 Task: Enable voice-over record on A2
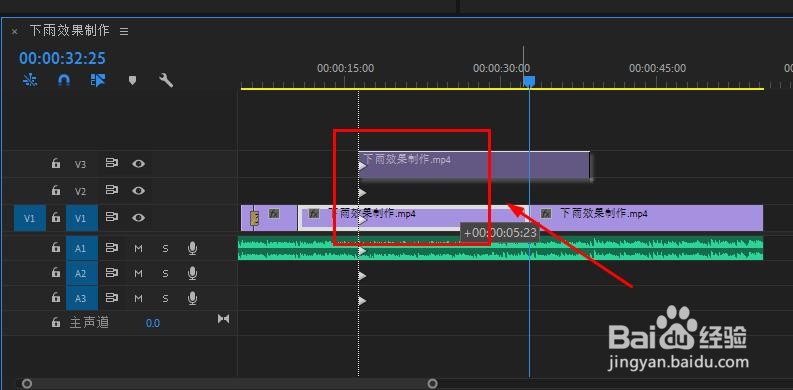192,273
